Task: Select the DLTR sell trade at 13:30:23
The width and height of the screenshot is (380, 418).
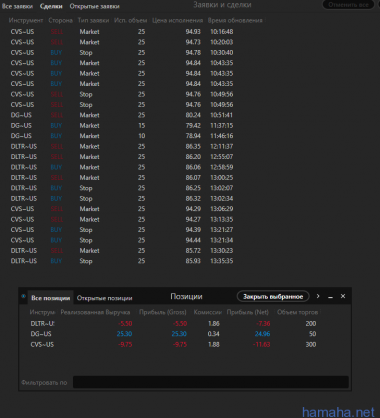Action: (122, 251)
